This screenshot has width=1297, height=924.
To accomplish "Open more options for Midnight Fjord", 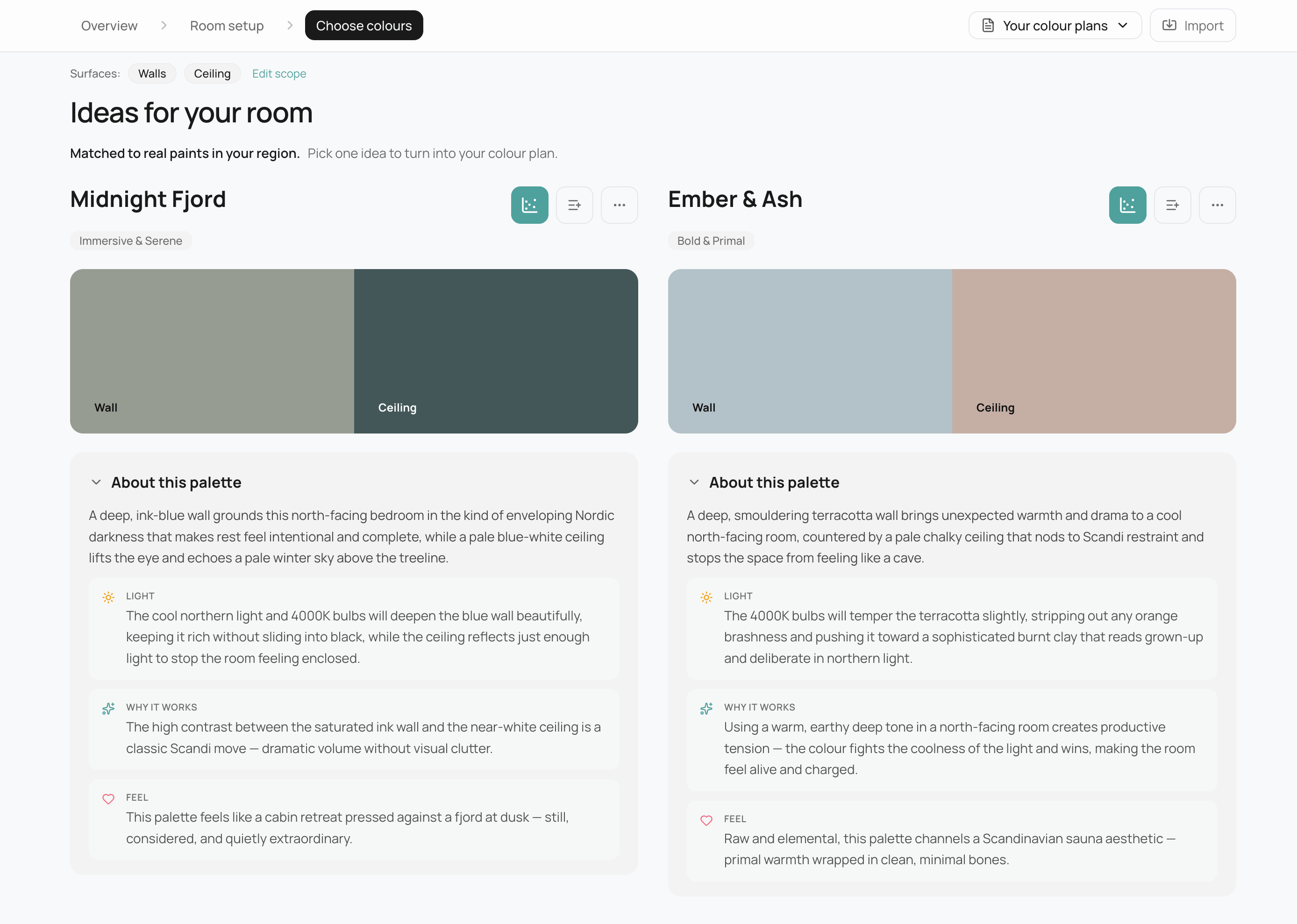I will (620, 205).
